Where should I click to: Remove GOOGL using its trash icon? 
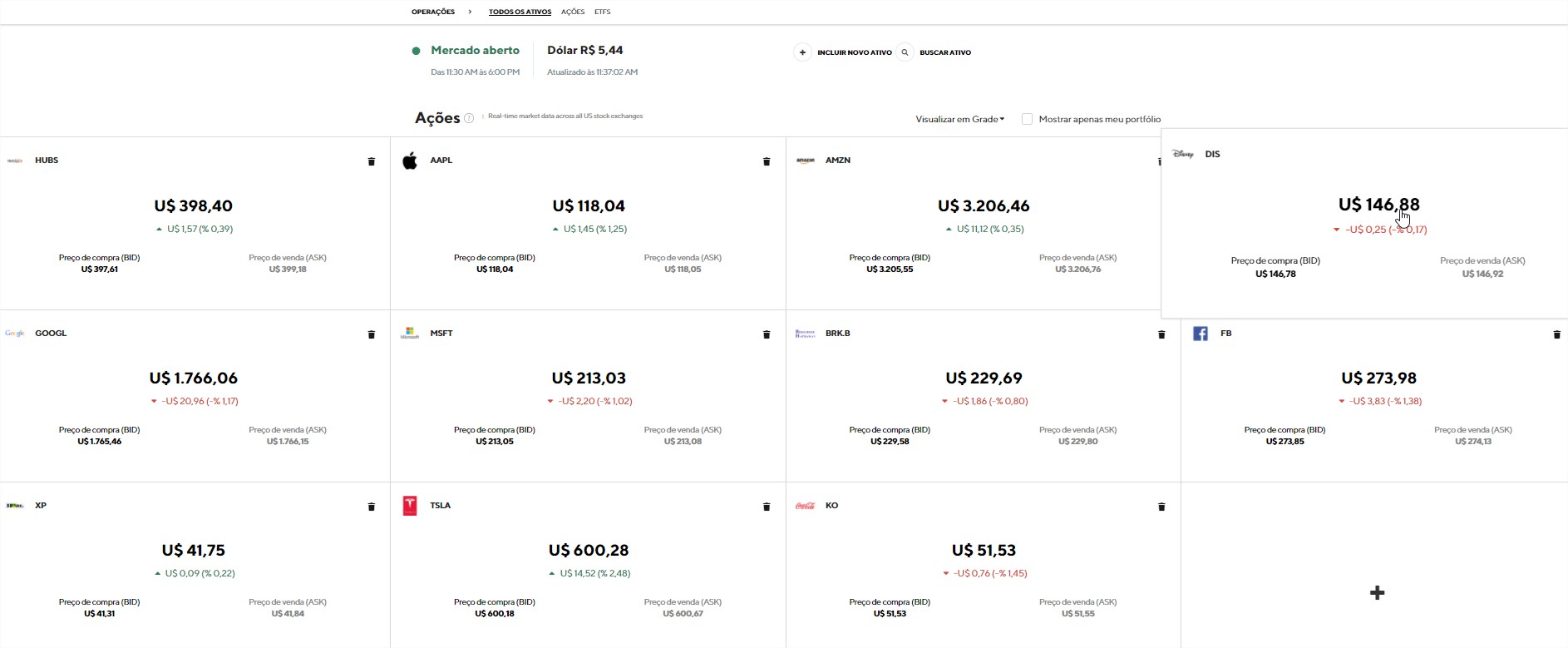coord(372,334)
